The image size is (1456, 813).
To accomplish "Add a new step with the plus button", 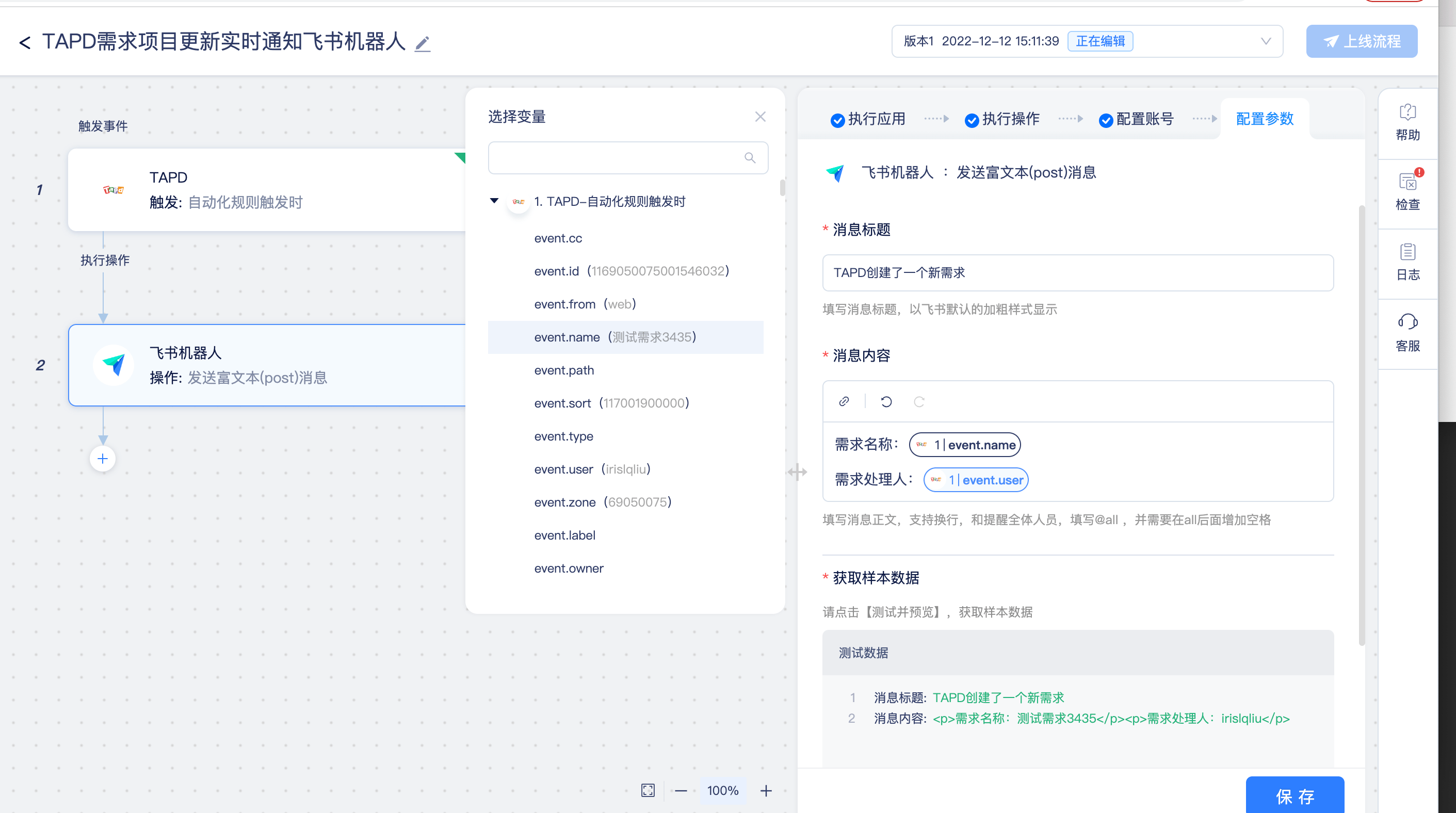I will [102, 459].
